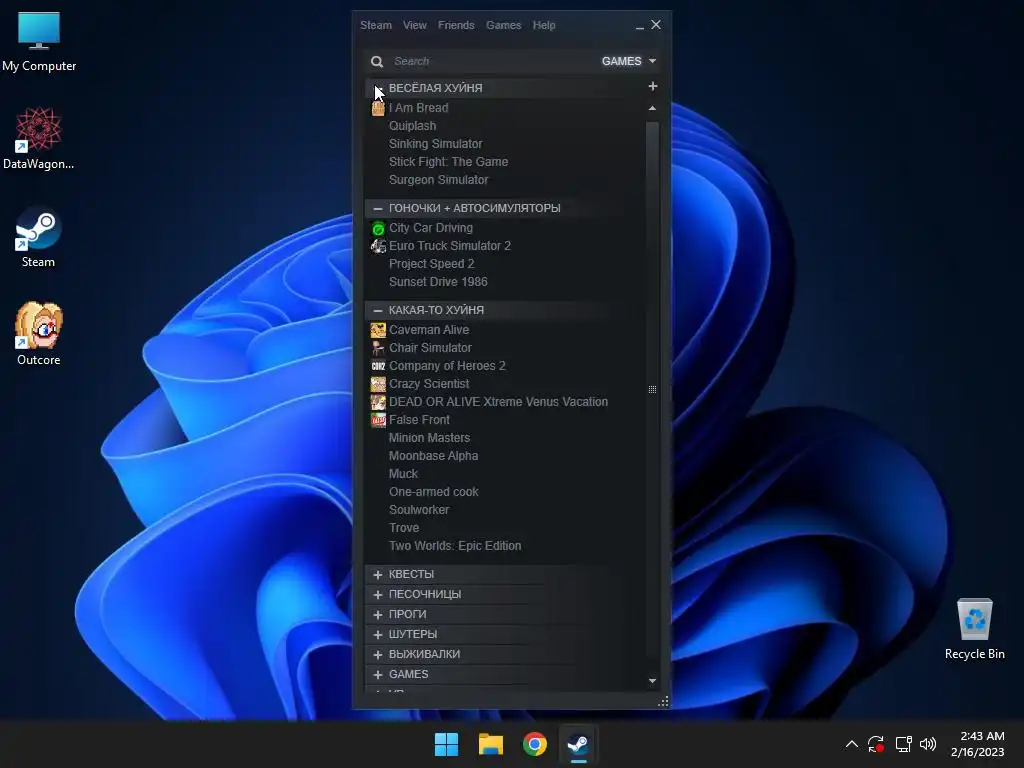Open the DataWagon desktop shortcut
The image size is (1024, 768).
click(39, 139)
